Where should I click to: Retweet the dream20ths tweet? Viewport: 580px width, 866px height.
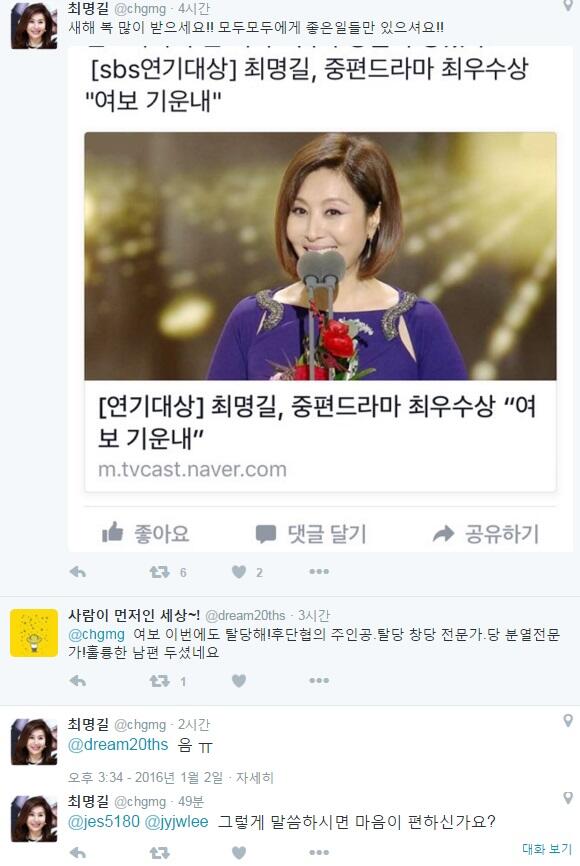pos(160,682)
